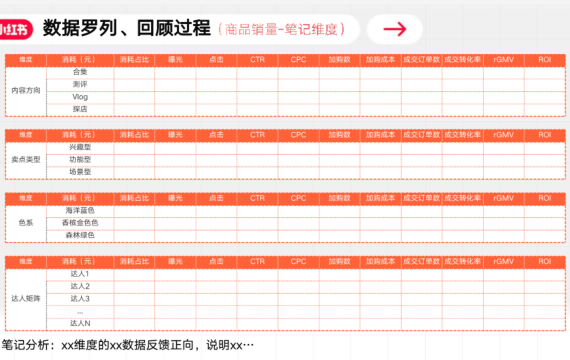Click 维度 header in 色系 table
Image resolution: width=570 pixels, height=360 pixels.
(26, 198)
